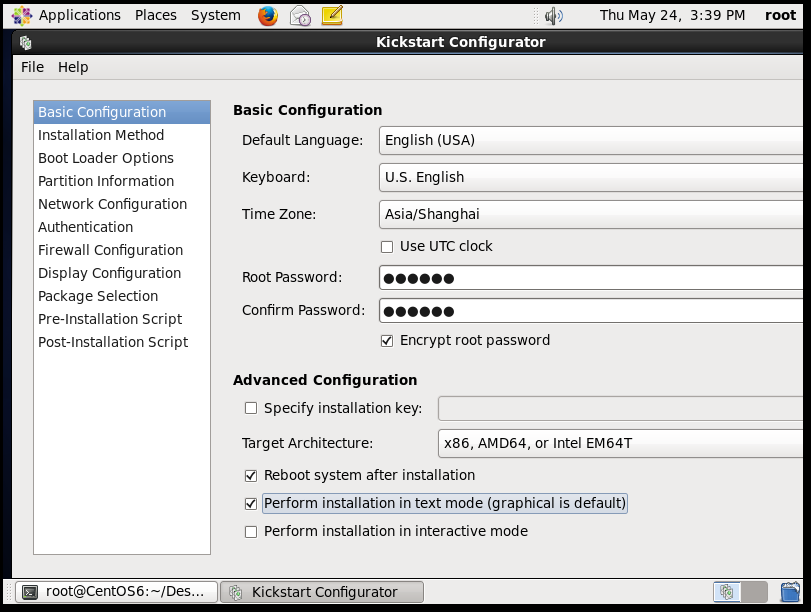The height and width of the screenshot is (612, 811).
Task: Click the Kickstart icon in taskbar button
Action: [x=236, y=592]
